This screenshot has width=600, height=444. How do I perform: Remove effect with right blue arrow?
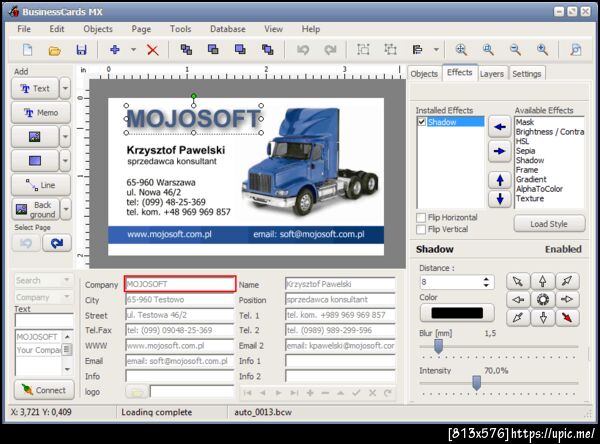pos(500,151)
